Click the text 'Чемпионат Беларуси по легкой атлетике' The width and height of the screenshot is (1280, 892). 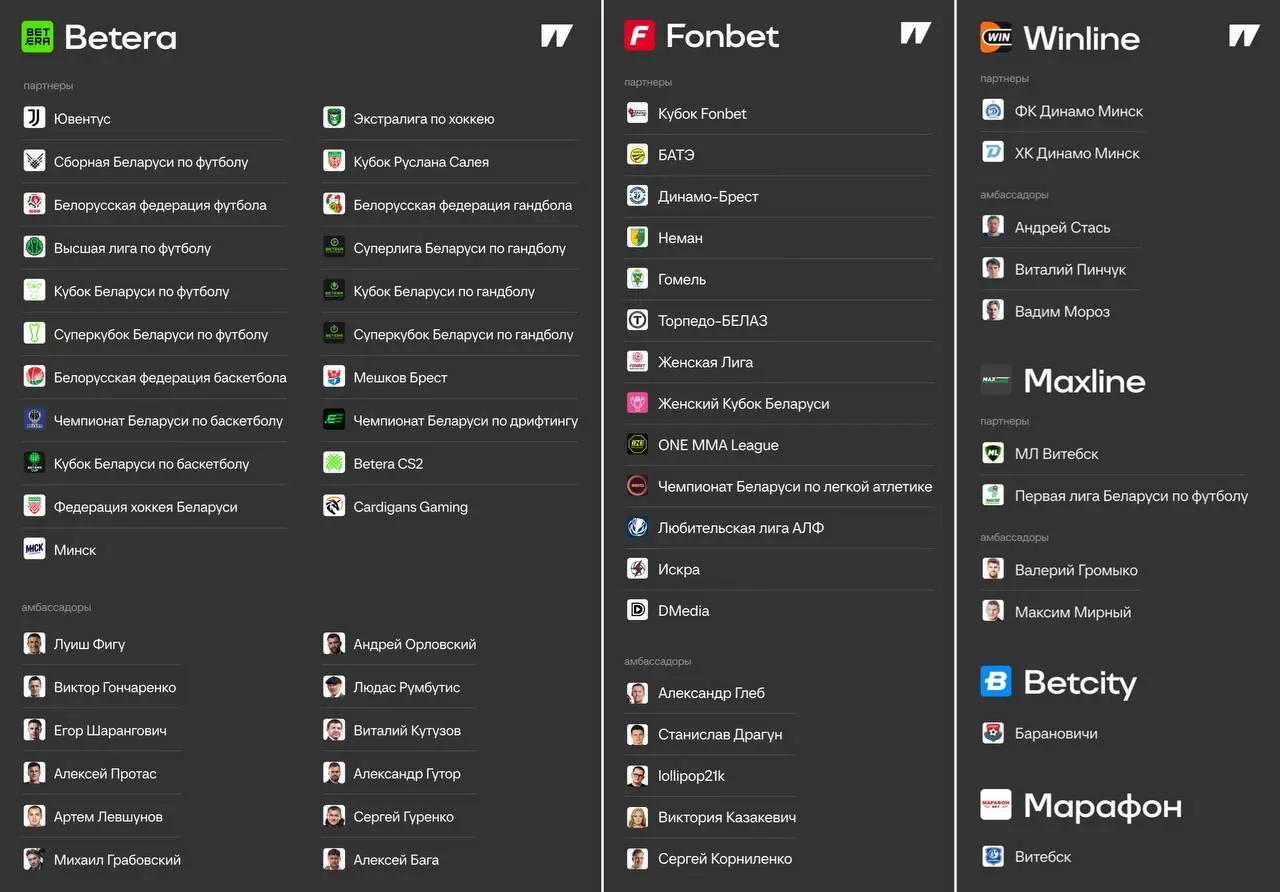[x=795, y=486]
